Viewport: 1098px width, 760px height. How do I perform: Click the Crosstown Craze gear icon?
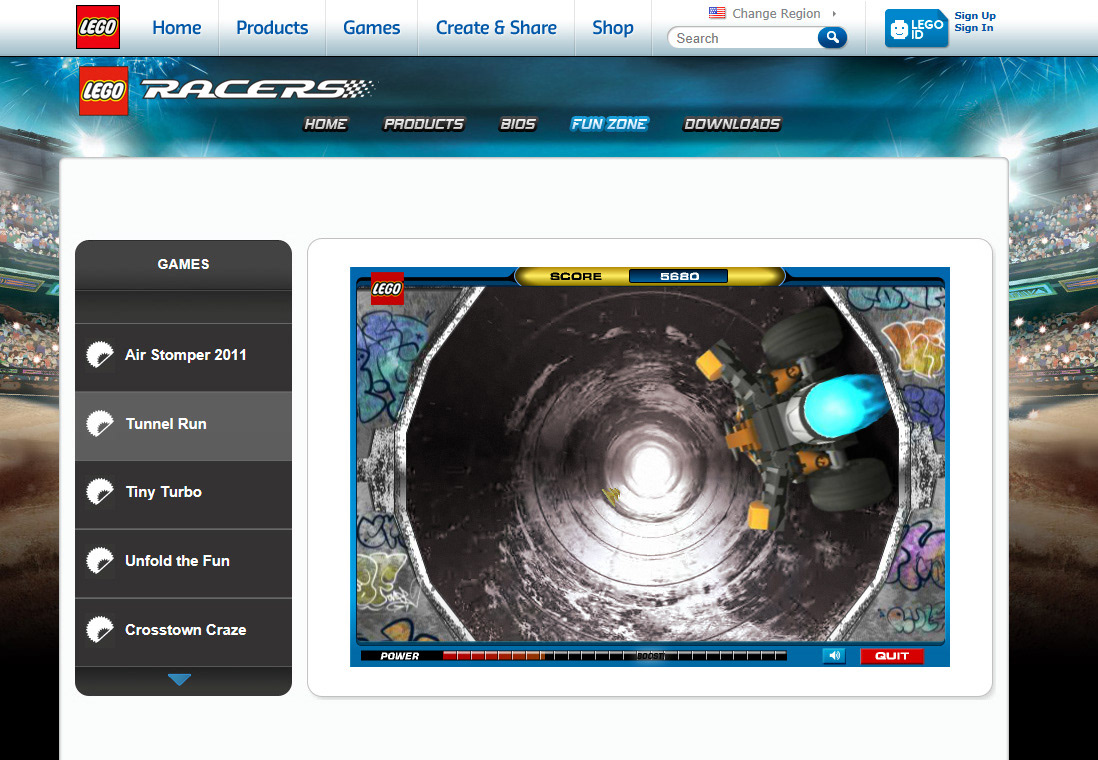click(x=100, y=630)
